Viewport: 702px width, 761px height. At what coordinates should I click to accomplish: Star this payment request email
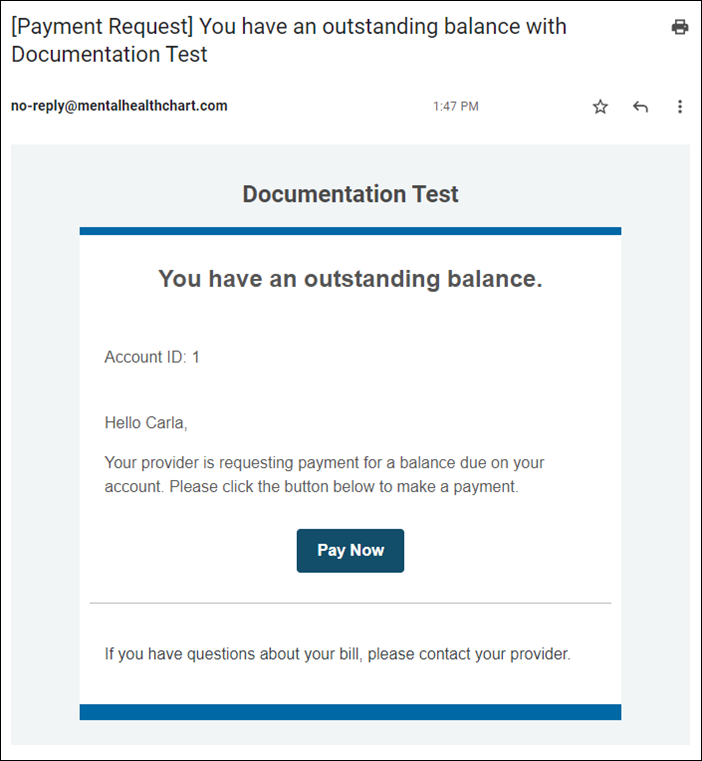600,107
